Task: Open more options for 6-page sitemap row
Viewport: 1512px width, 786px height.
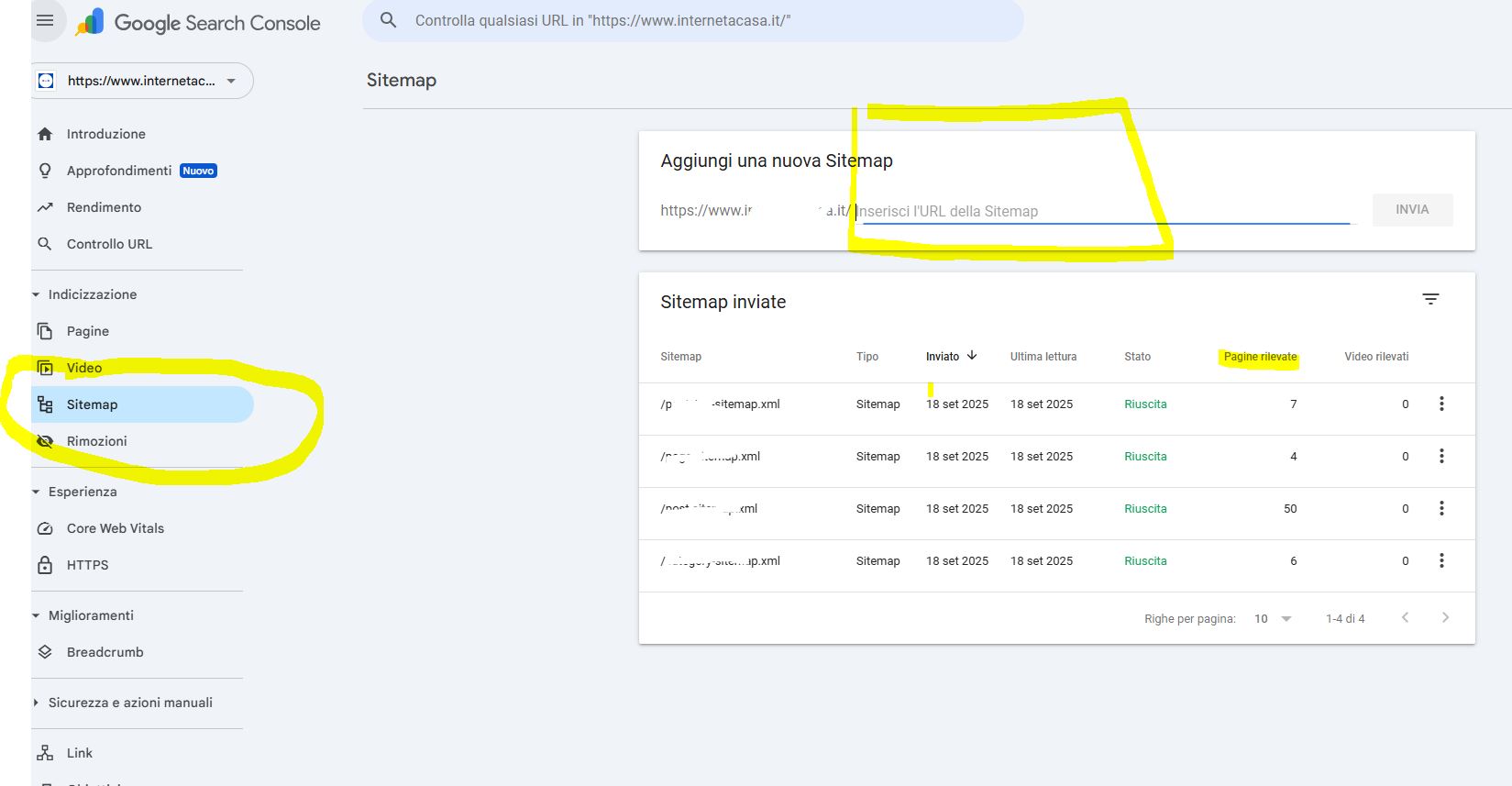Action: coord(1441,560)
